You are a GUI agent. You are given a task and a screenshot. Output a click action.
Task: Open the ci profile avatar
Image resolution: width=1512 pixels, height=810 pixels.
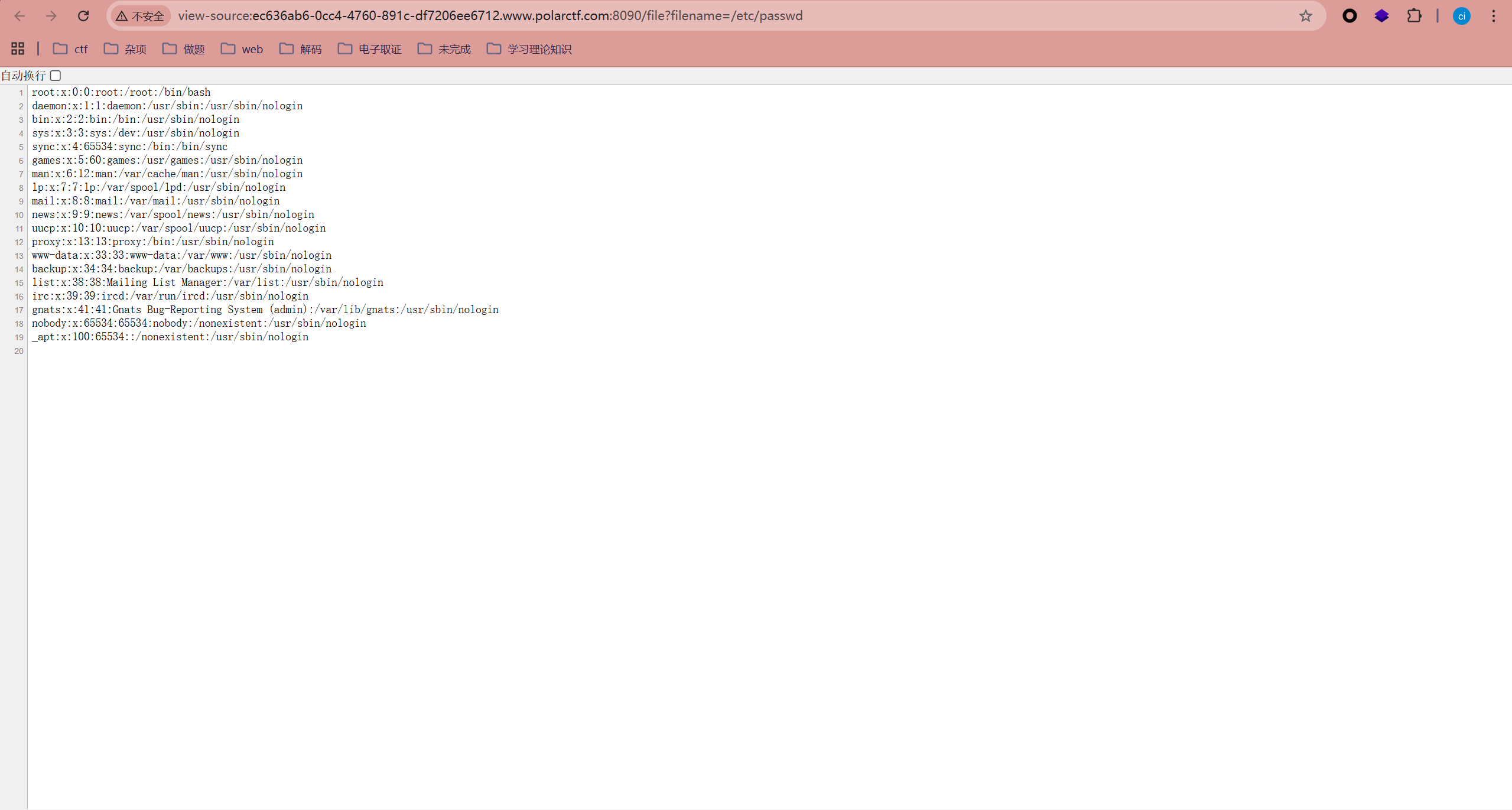pyautogui.click(x=1461, y=16)
